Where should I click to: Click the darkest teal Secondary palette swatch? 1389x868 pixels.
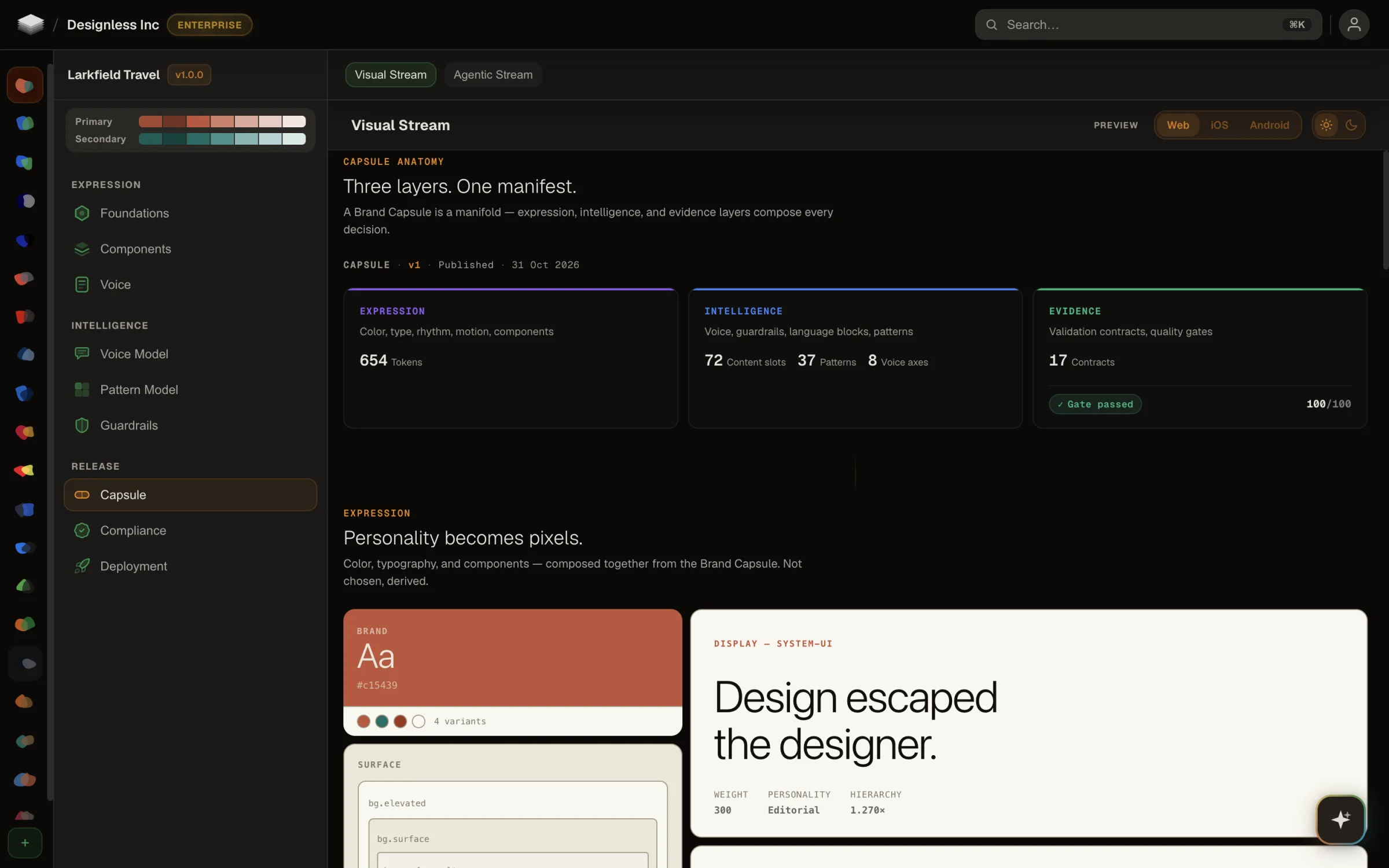tap(174, 139)
